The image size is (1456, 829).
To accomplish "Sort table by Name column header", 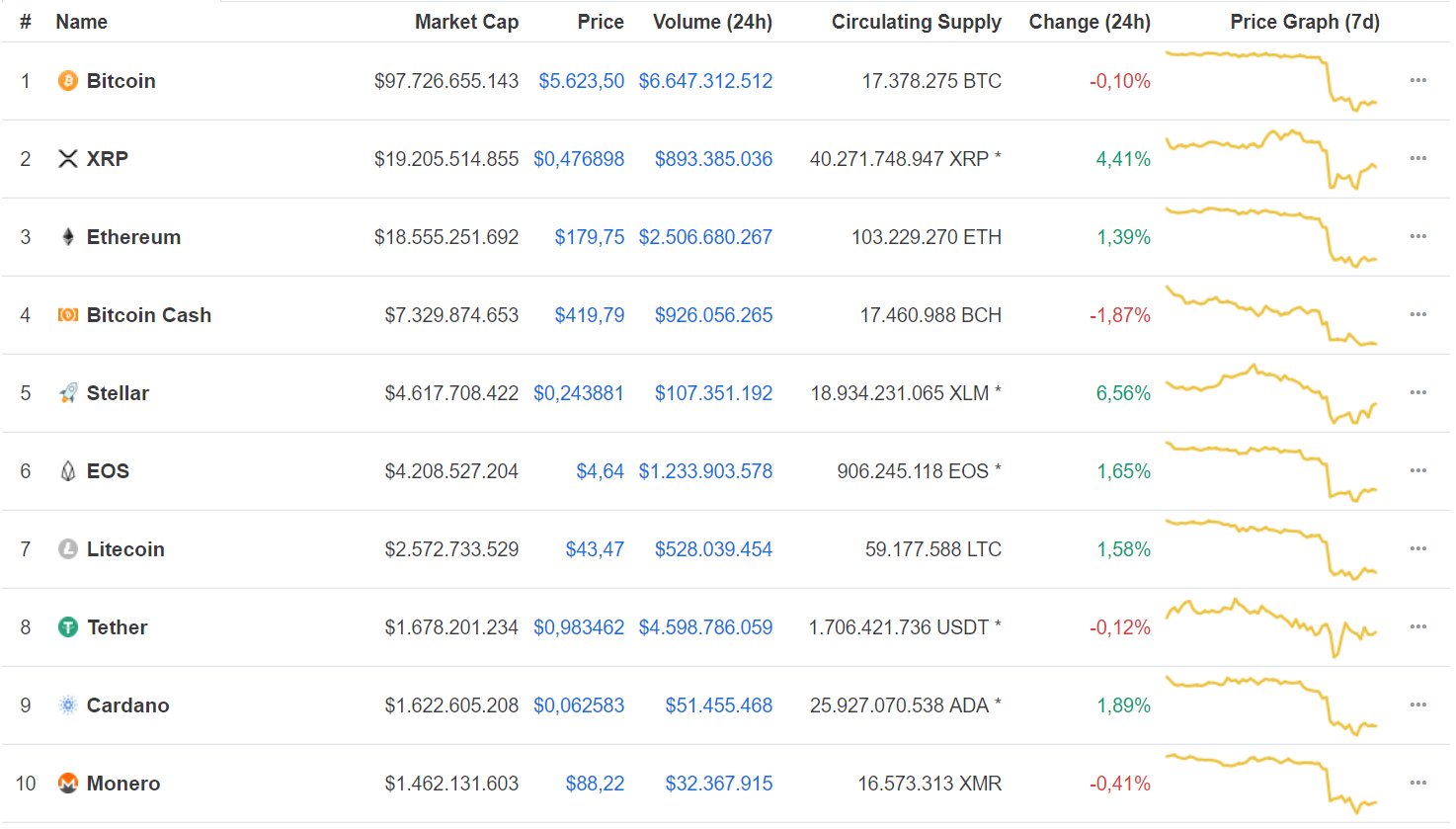I will tap(81, 22).
